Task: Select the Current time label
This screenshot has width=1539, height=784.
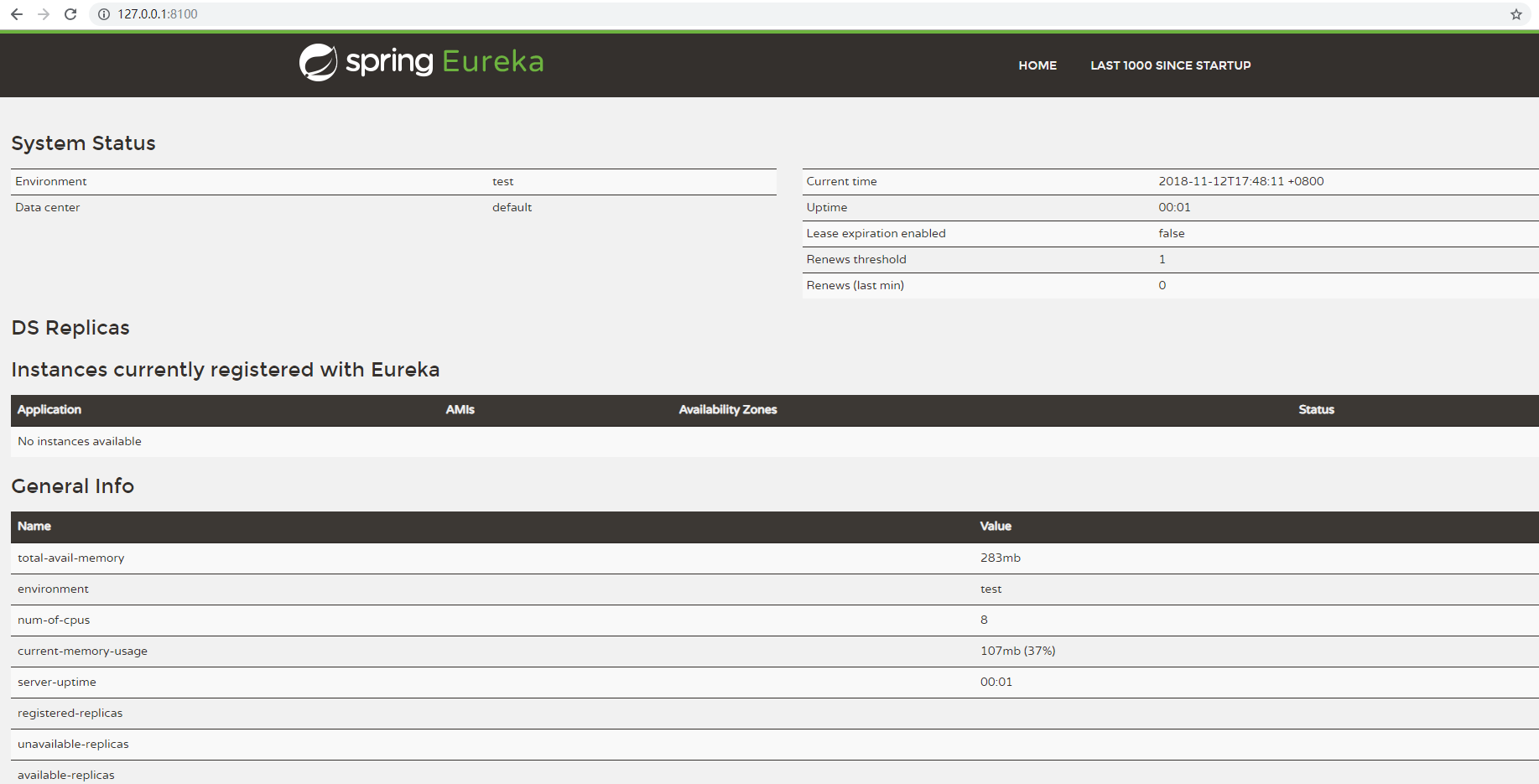Action: point(841,181)
